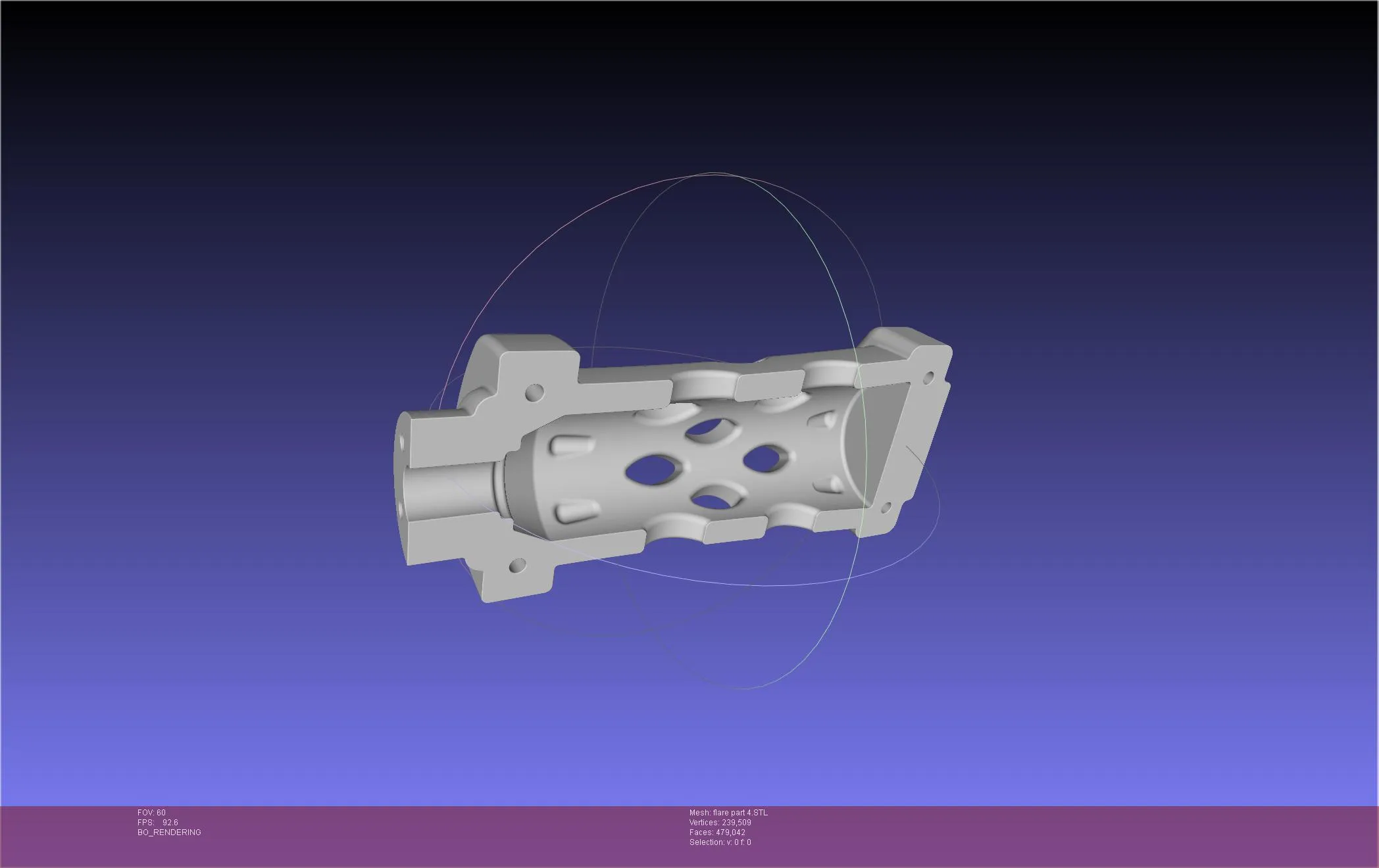Click the 'BO_RENDERING' status label

click(169, 832)
